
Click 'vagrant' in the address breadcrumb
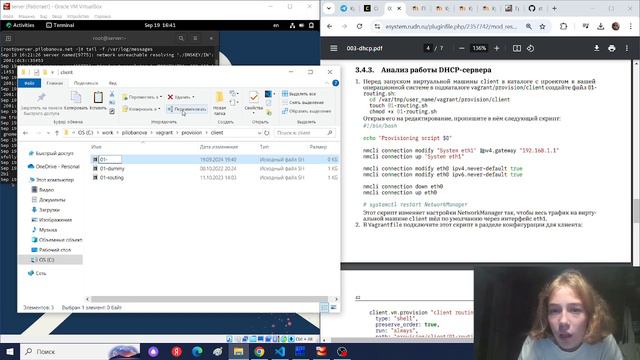[x=164, y=133]
